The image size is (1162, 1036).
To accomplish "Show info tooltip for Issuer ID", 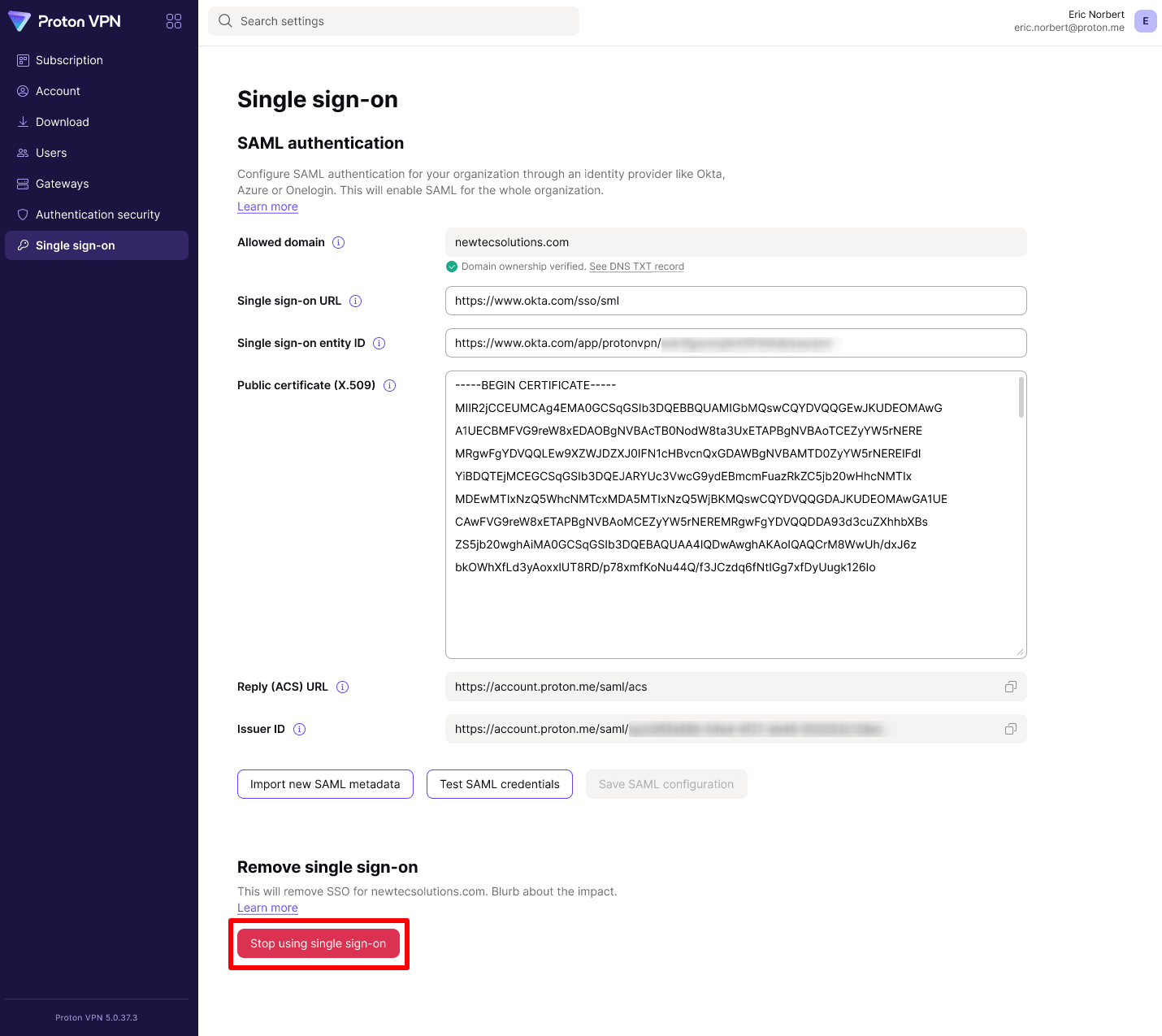I will (299, 729).
